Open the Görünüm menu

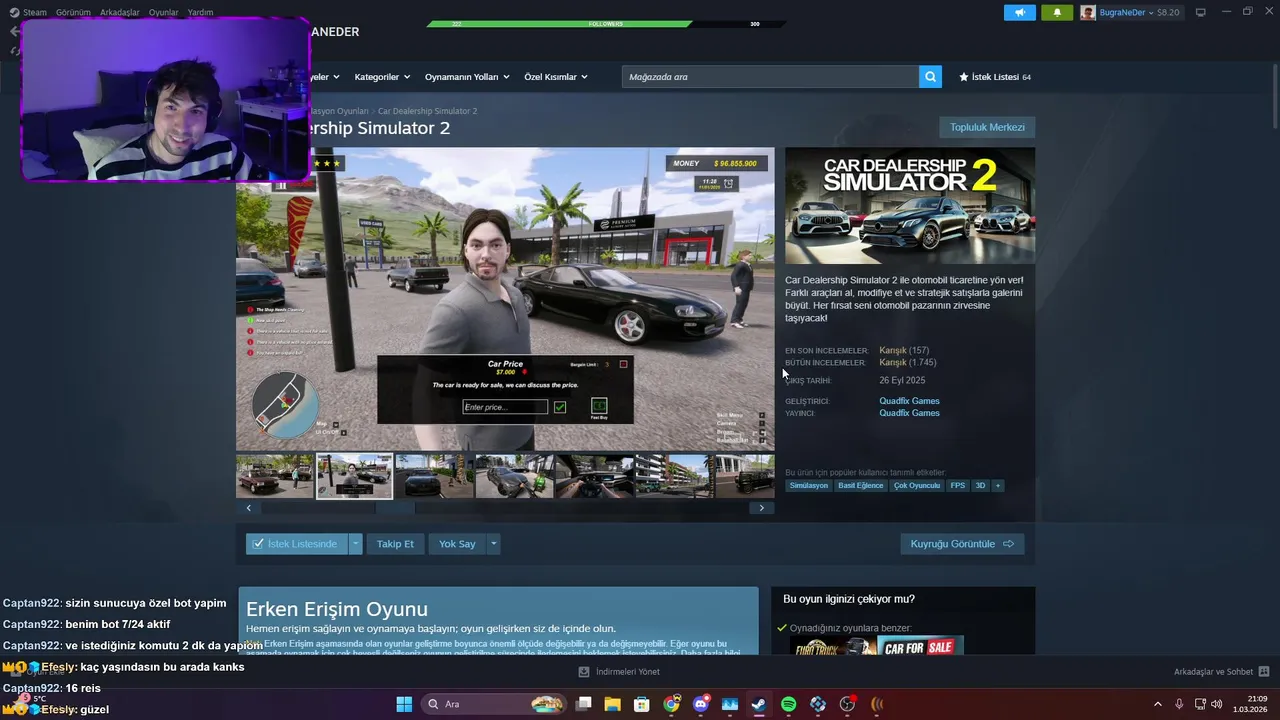[x=73, y=12]
